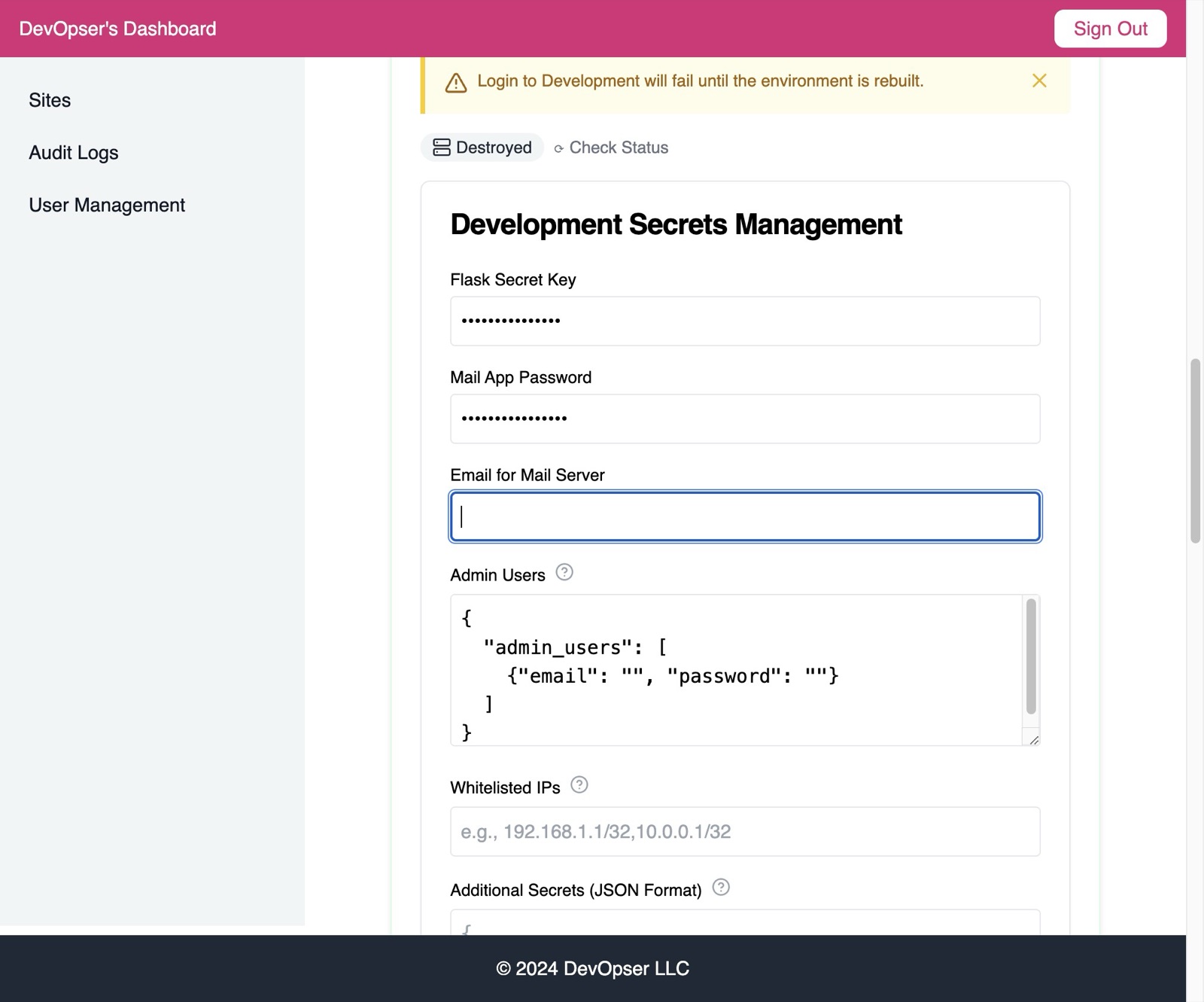1204x1002 pixels.
Task: Open User Management section
Action: 107,205
